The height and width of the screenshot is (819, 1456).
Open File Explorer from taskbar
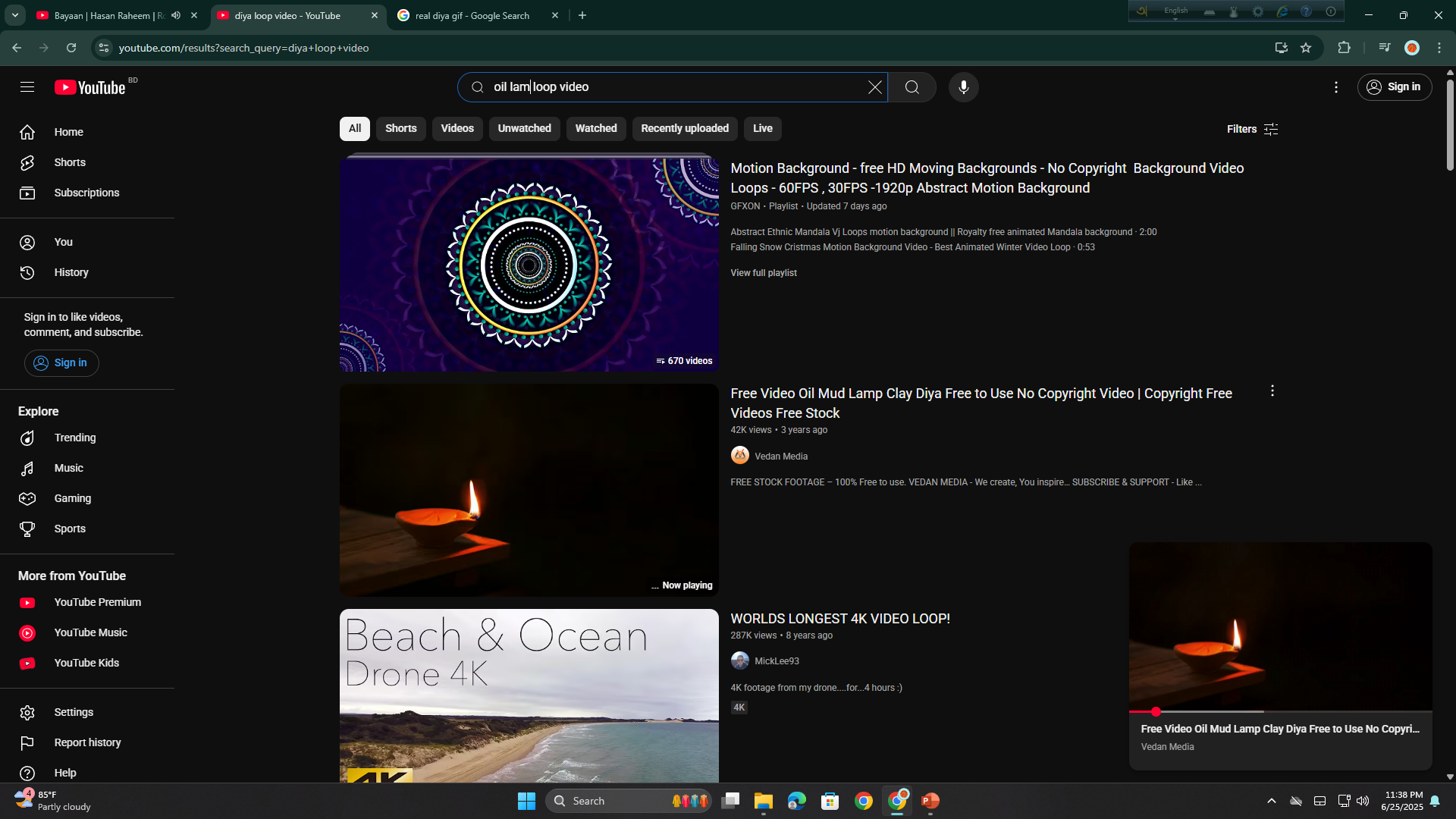coord(763,801)
